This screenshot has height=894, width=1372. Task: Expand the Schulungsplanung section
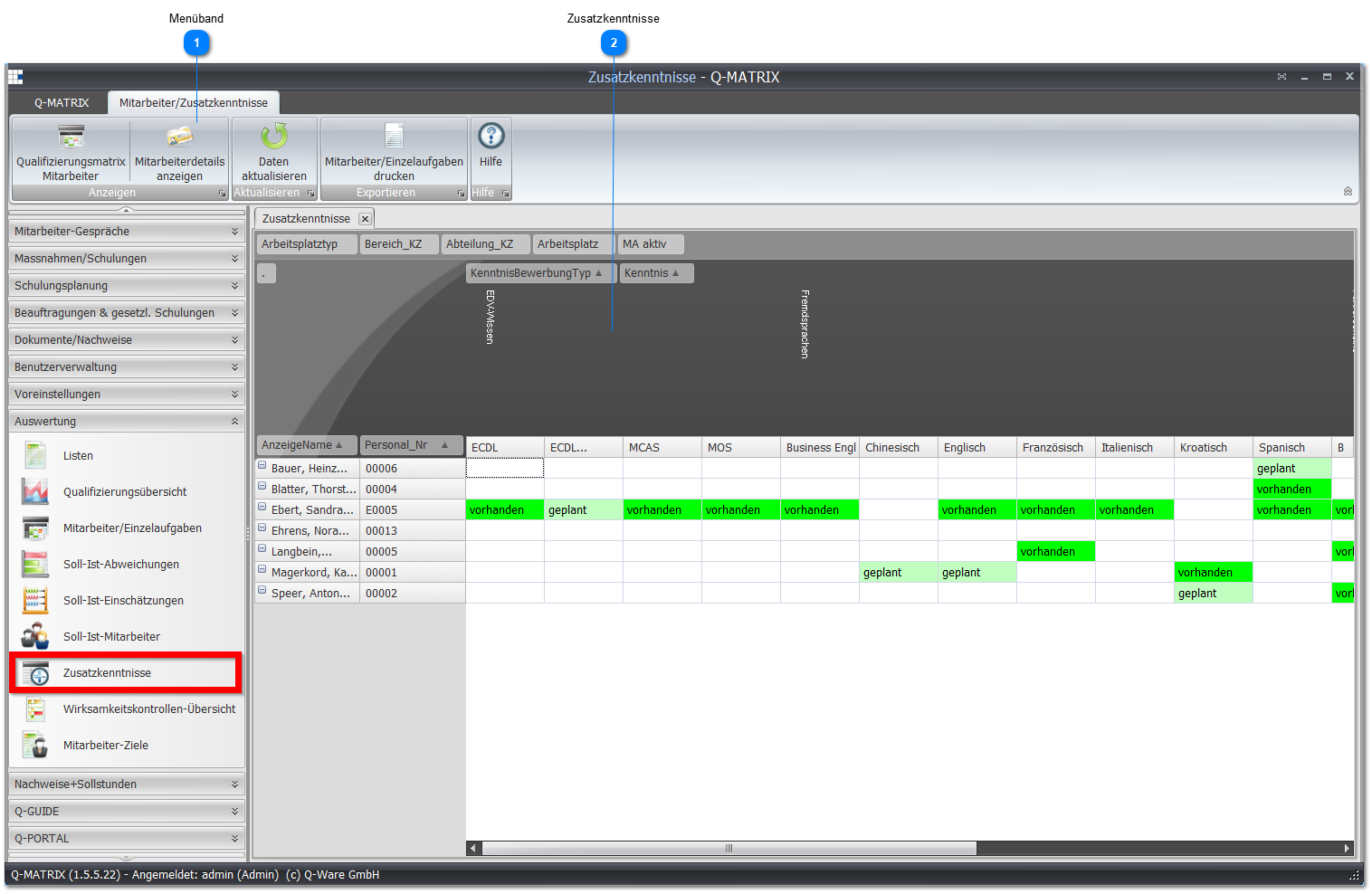point(127,286)
